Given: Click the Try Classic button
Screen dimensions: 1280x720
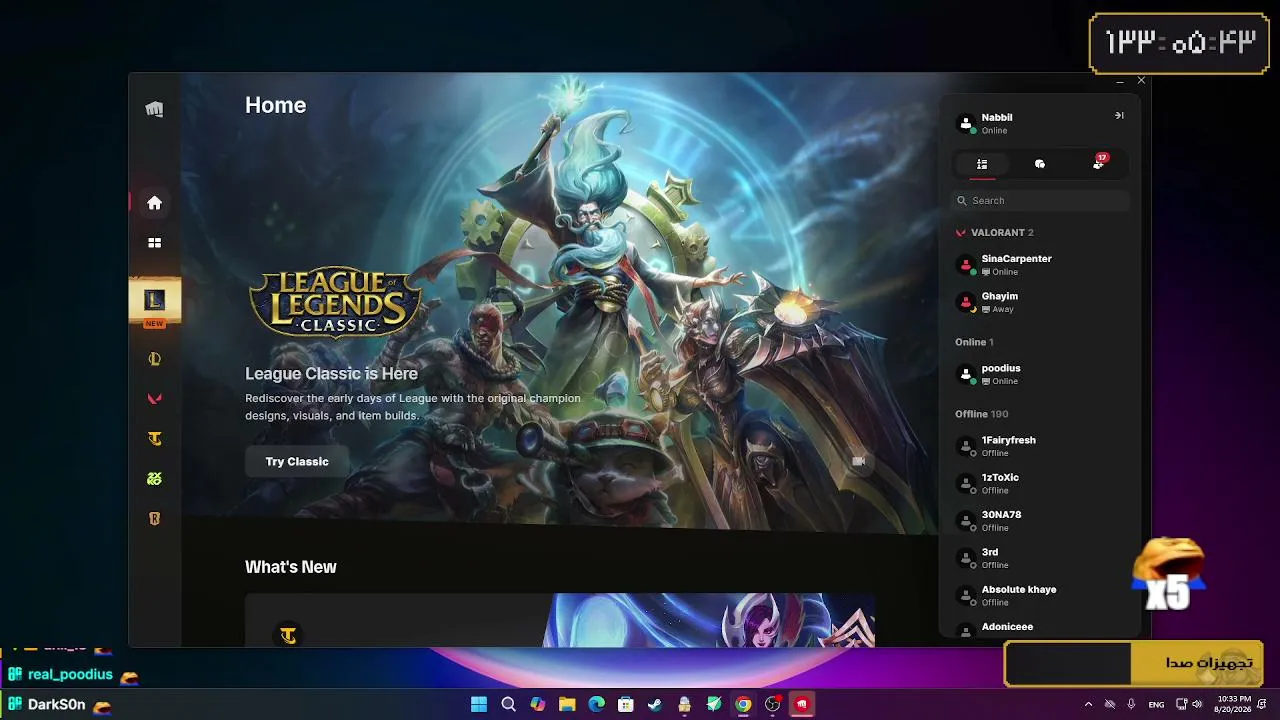Looking at the screenshot, I should click(x=297, y=461).
